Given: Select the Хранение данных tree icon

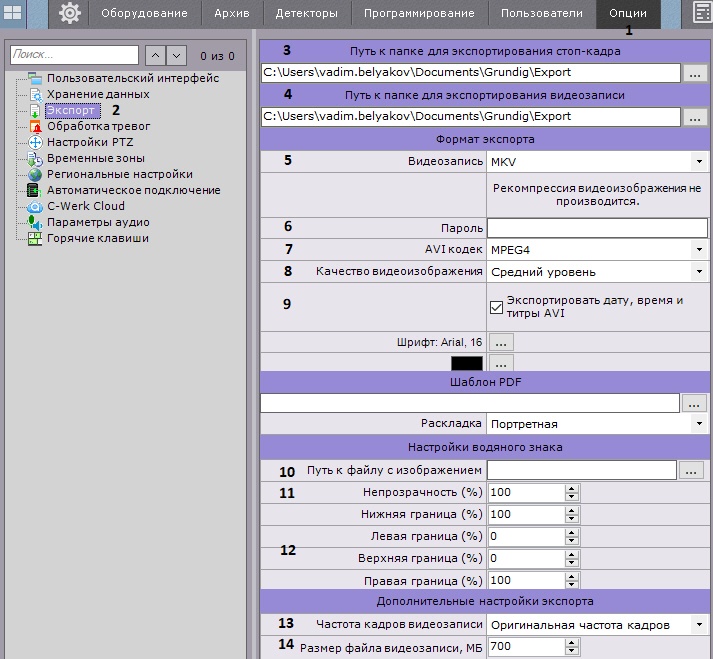Looking at the screenshot, I should tap(36, 94).
